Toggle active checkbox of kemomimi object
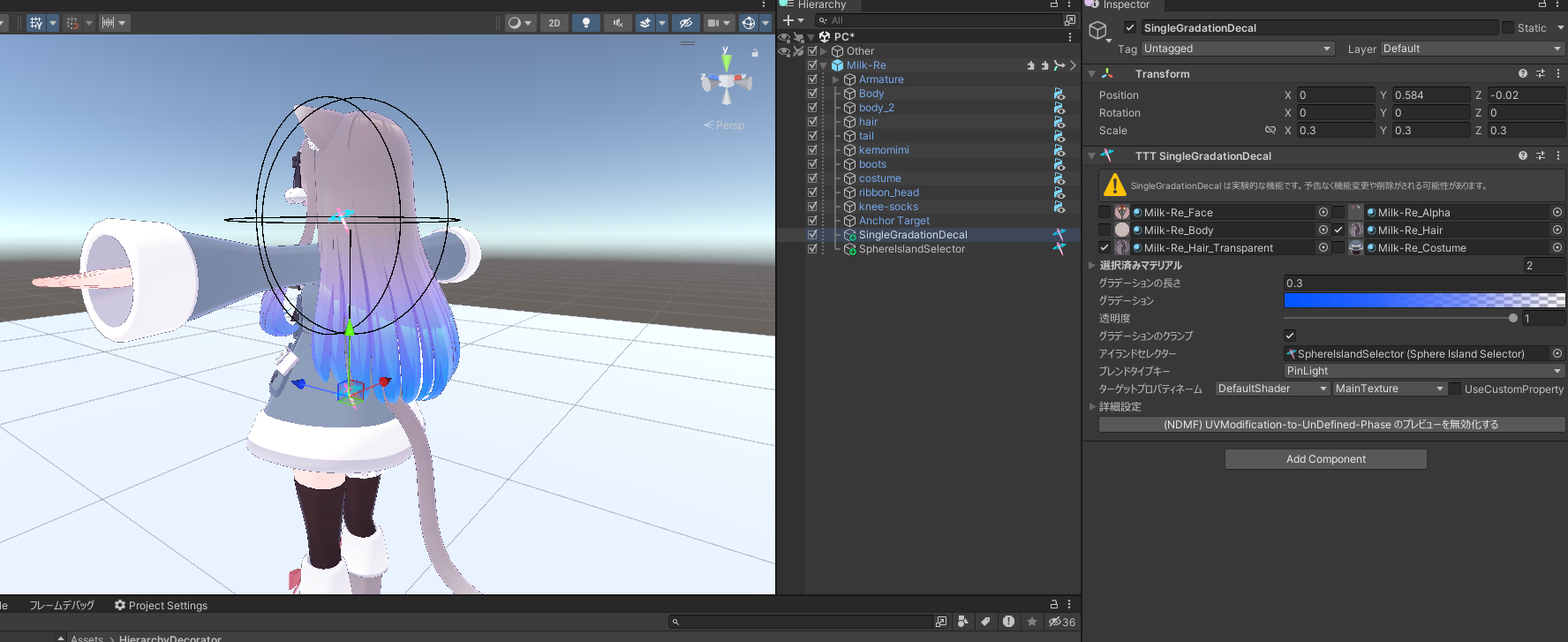The height and width of the screenshot is (642, 1568). point(813,150)
